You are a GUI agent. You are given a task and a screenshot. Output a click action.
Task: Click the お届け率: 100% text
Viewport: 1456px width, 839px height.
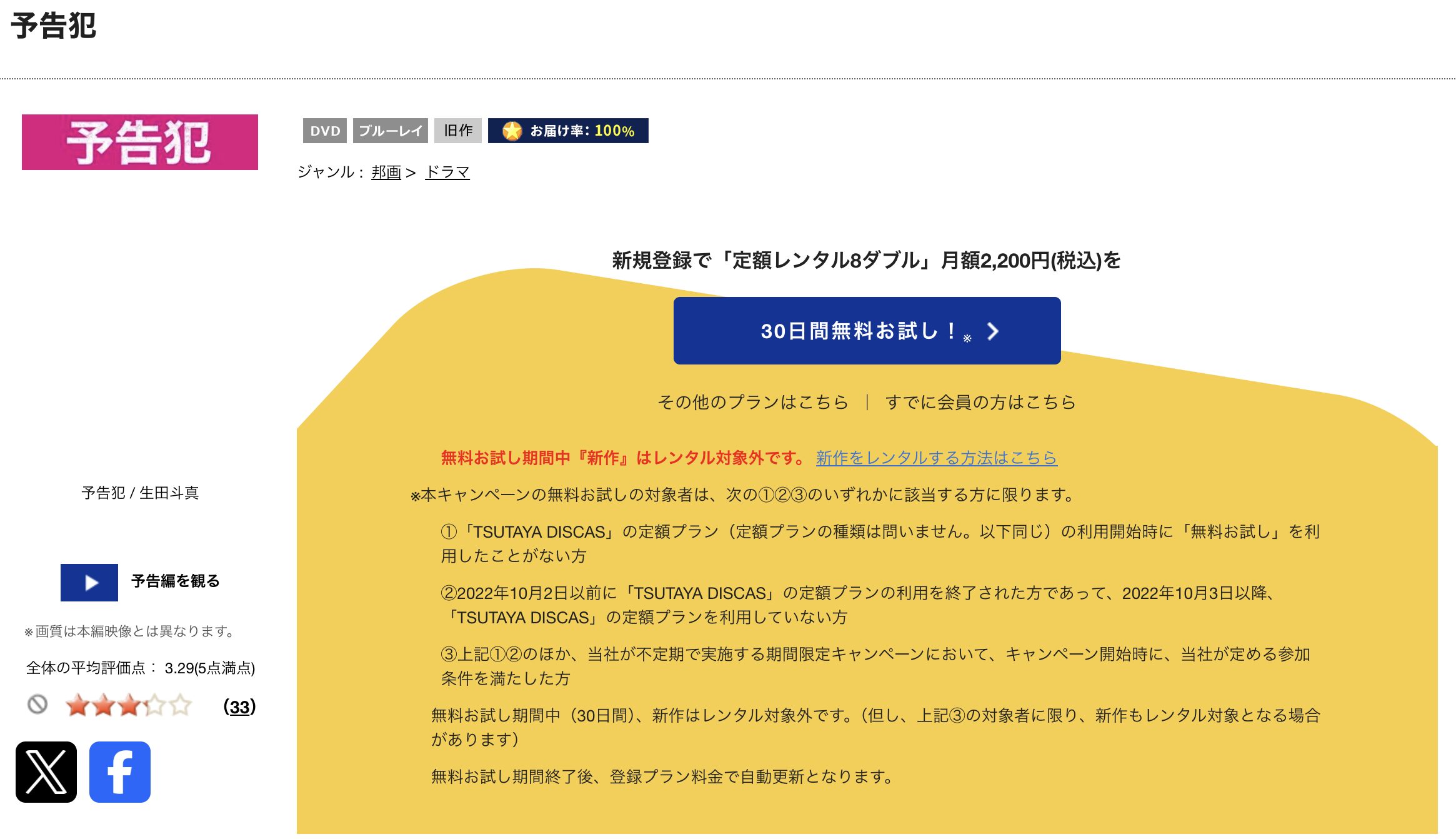point(582,131)
